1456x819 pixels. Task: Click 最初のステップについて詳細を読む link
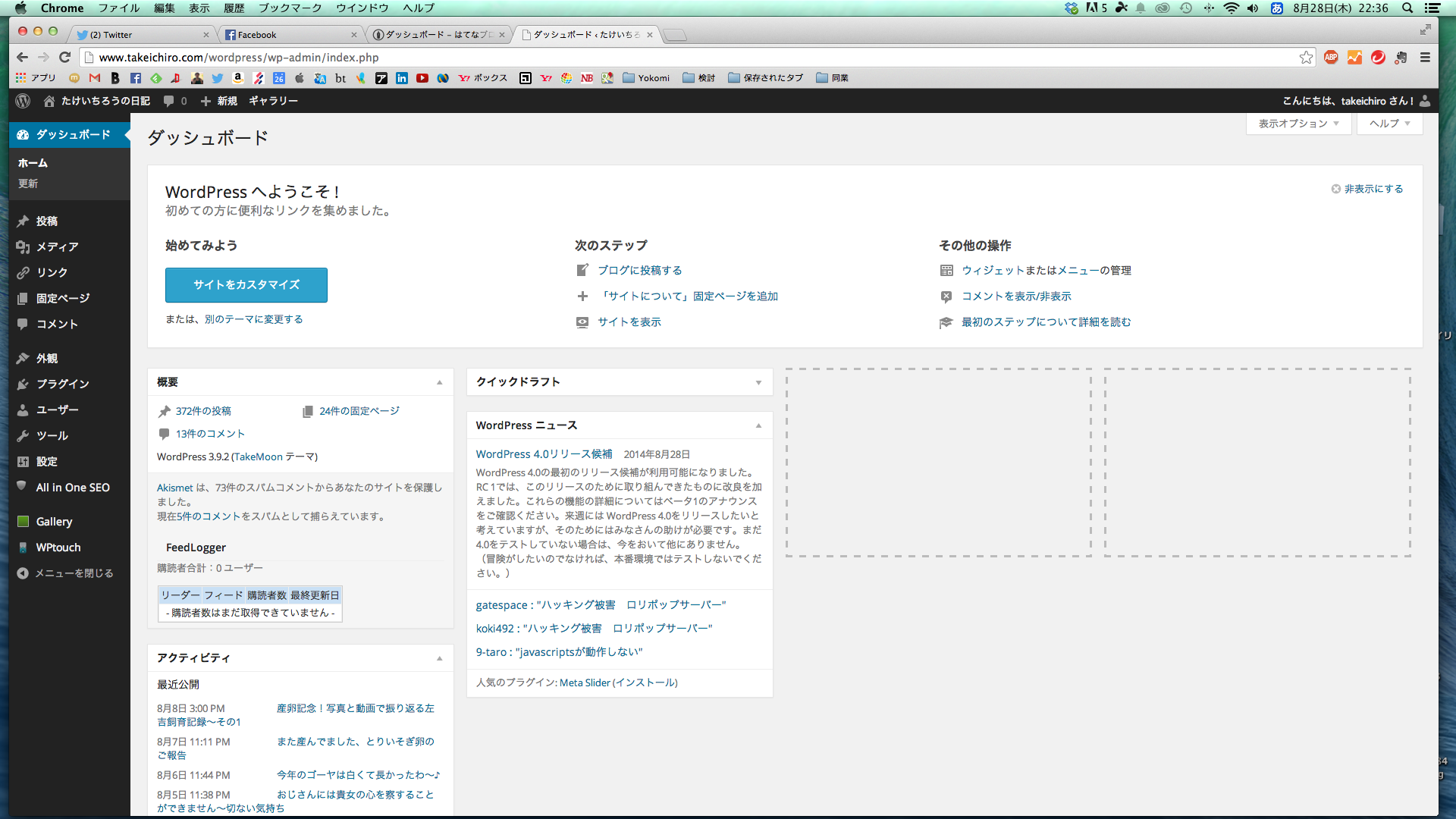point(1046,322)
